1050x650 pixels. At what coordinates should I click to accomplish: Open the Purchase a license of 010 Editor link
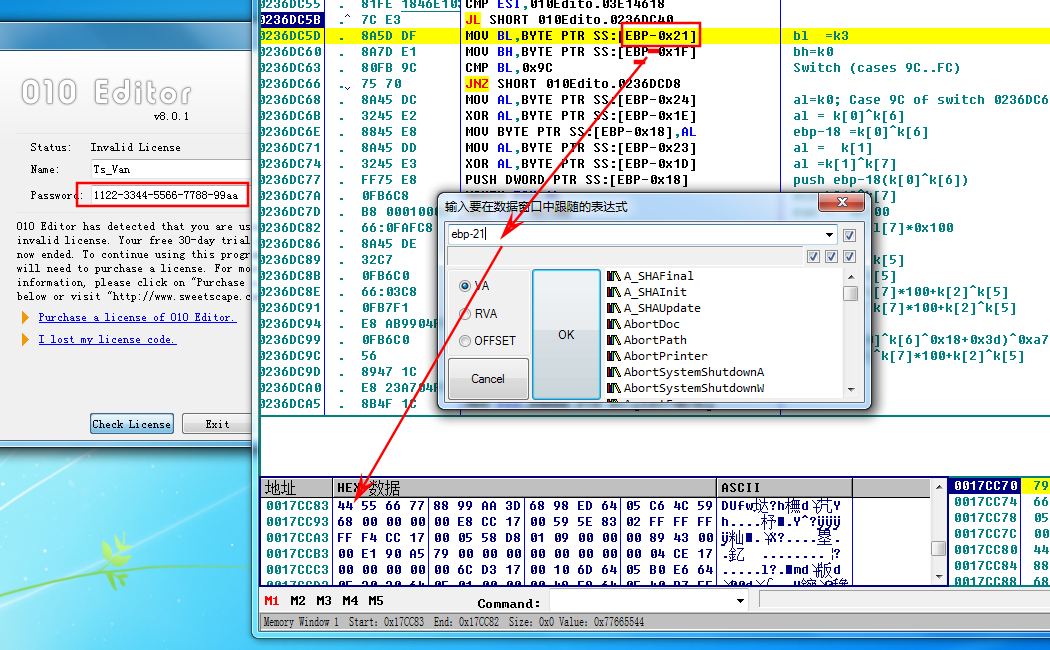click(137, 317)
